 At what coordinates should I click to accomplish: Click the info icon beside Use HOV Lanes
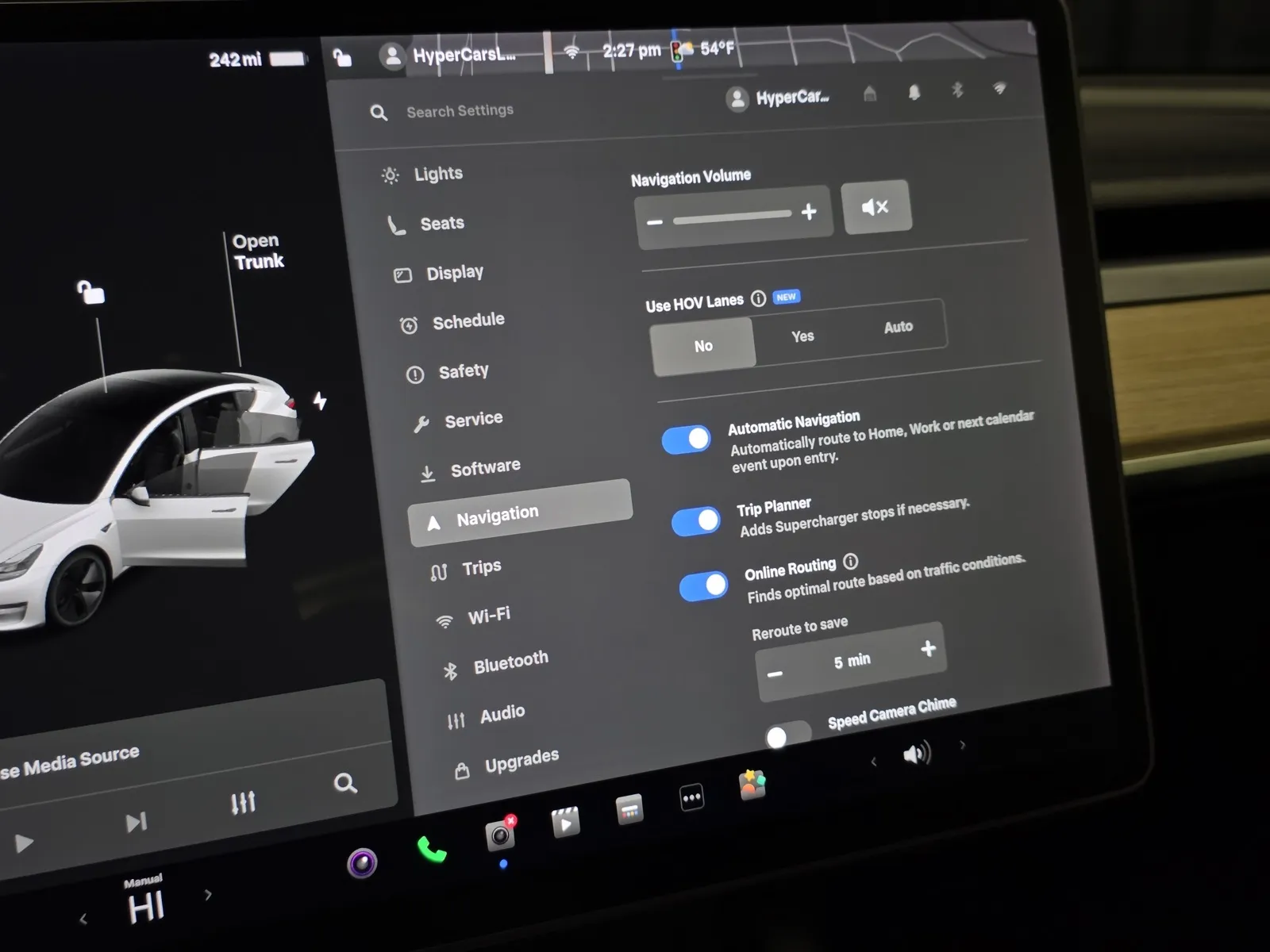(759, 298)
